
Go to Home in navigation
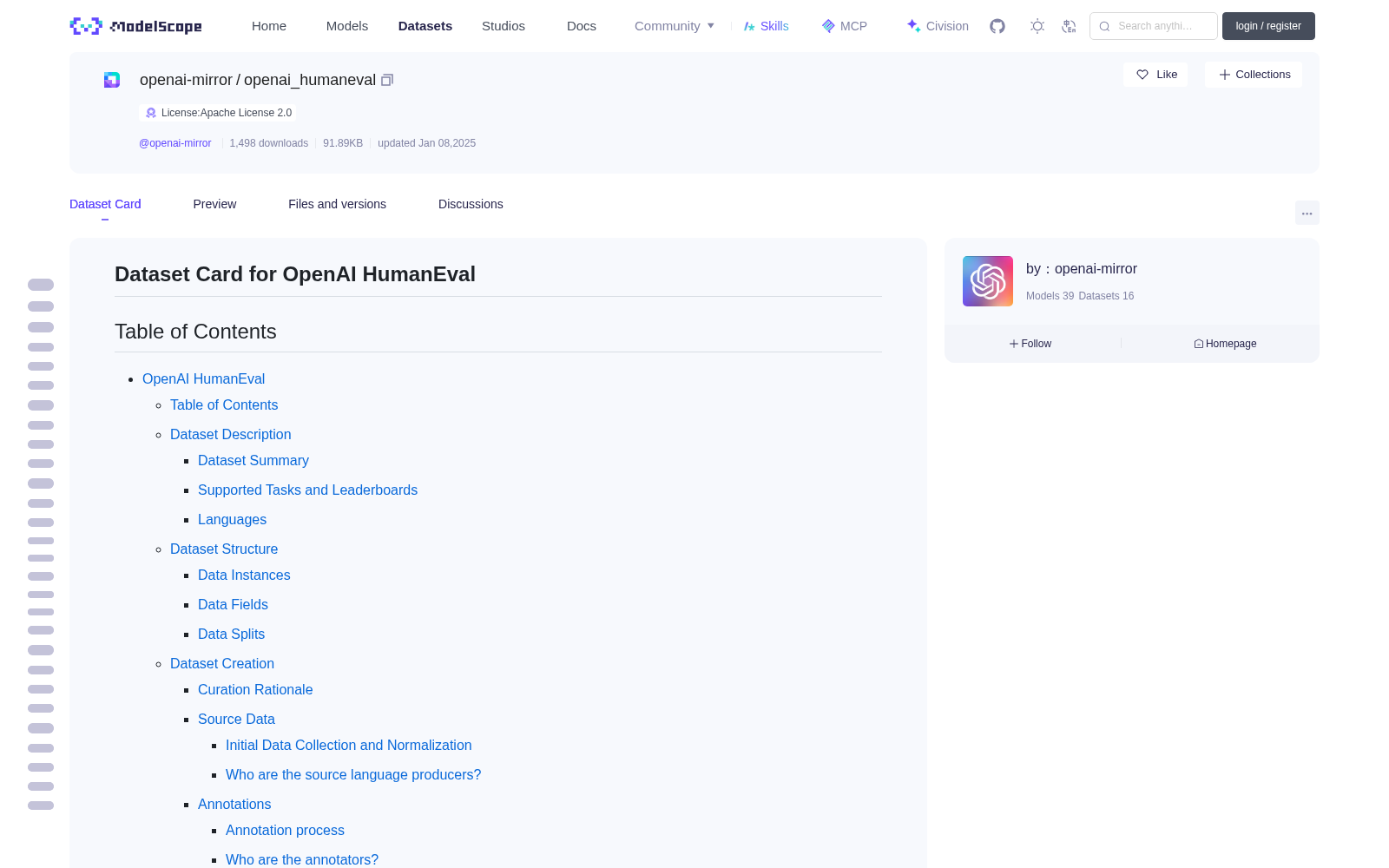coord(269,26)
